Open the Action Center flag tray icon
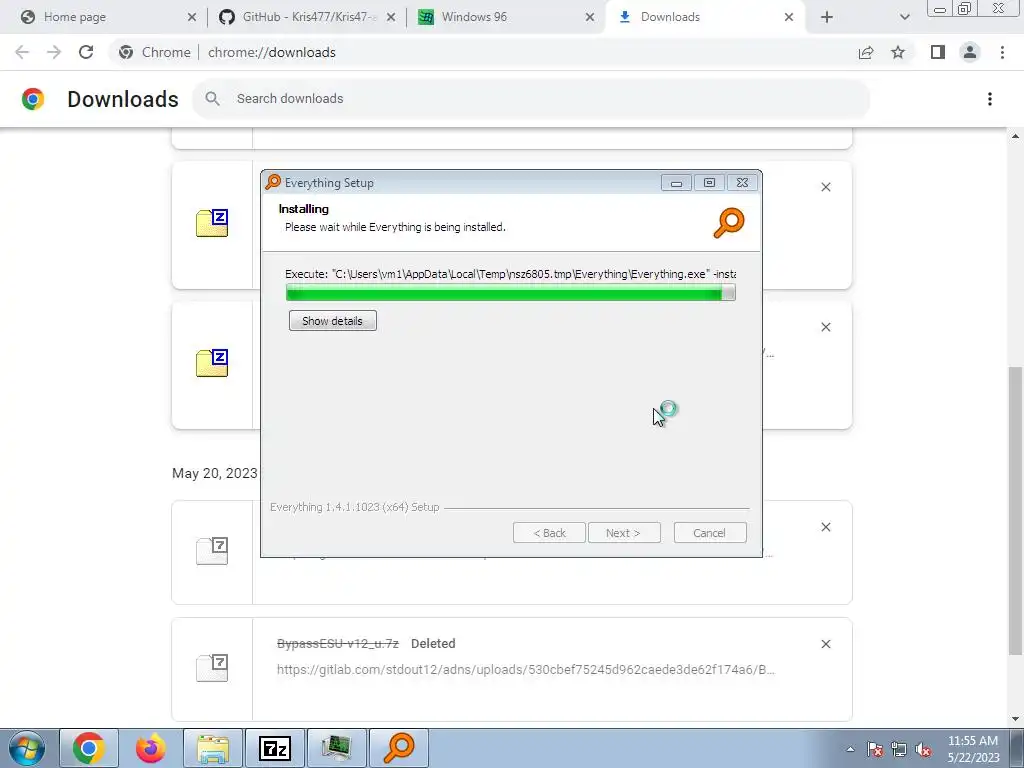 [x=875, y=749]
